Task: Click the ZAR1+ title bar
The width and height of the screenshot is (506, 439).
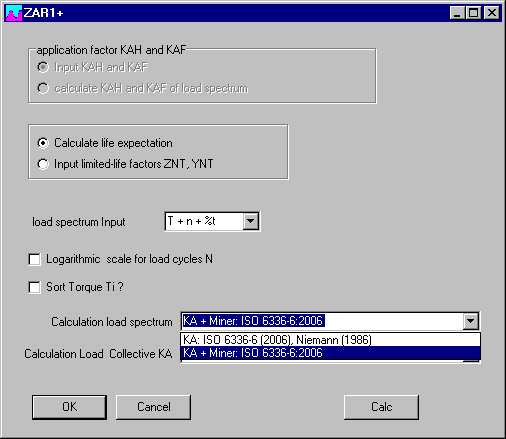Action: (253, 13)
